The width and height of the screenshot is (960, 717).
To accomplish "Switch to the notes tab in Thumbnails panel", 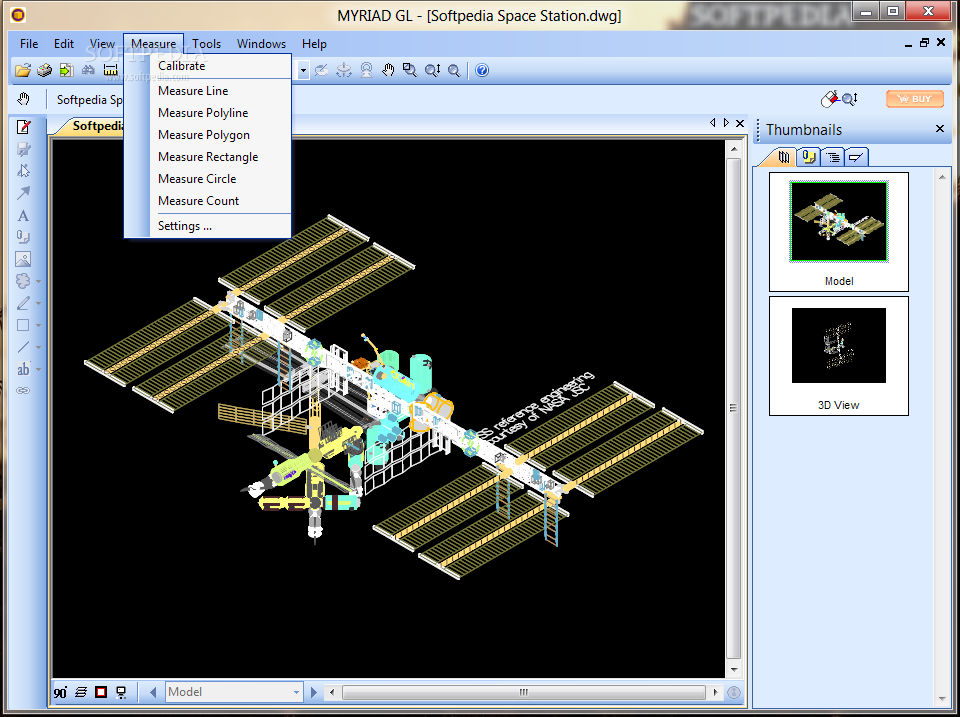I will [808, 157].
